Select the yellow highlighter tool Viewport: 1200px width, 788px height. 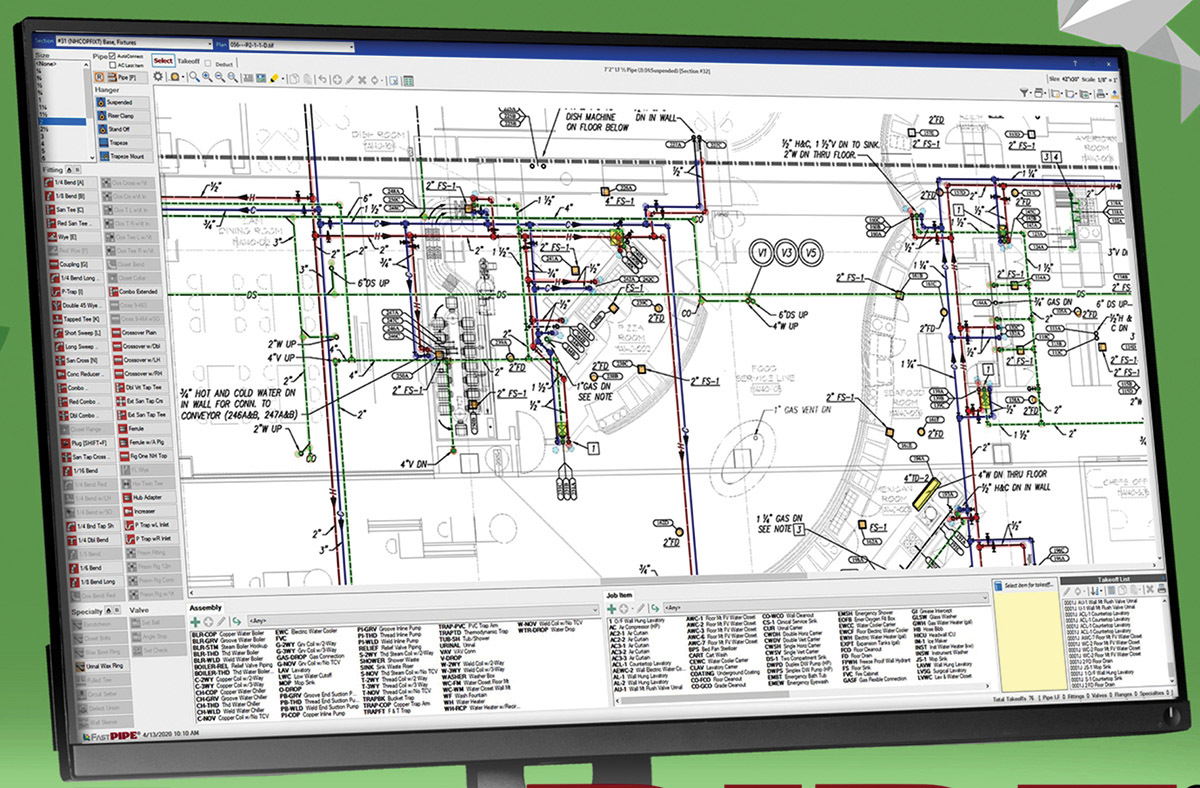coord(273,78)
